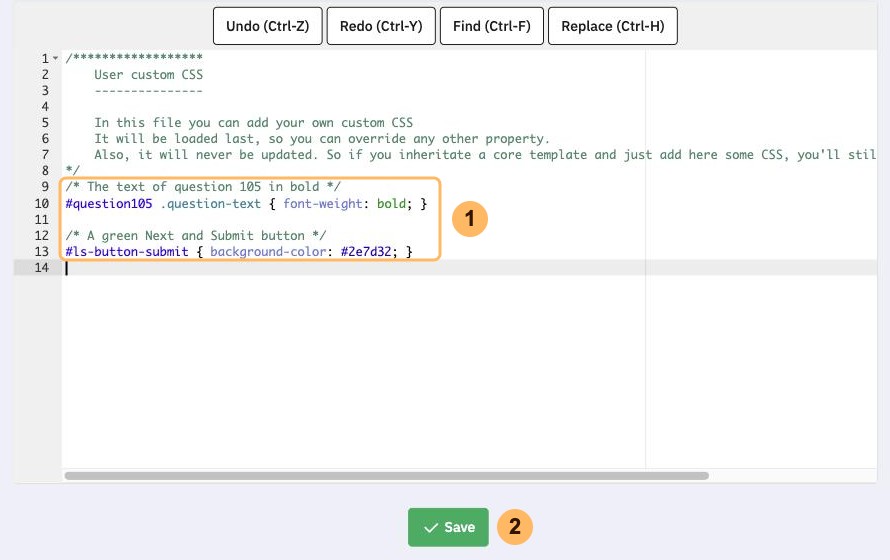
Task: Click line number 13 in the gutter
Action: coord(42,251)
